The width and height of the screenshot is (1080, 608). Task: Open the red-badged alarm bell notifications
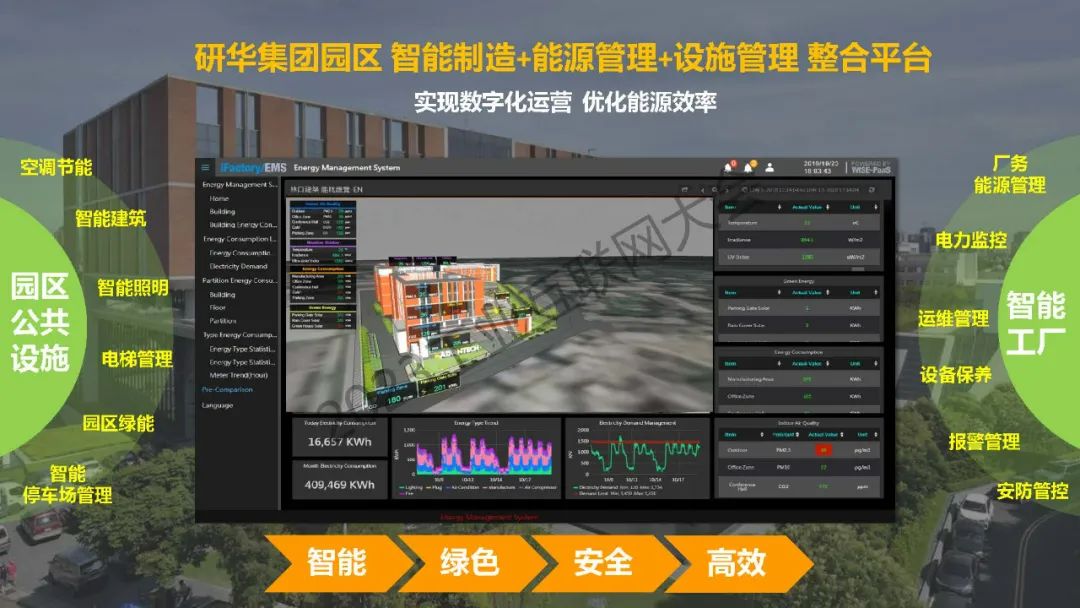coord(728,167)
